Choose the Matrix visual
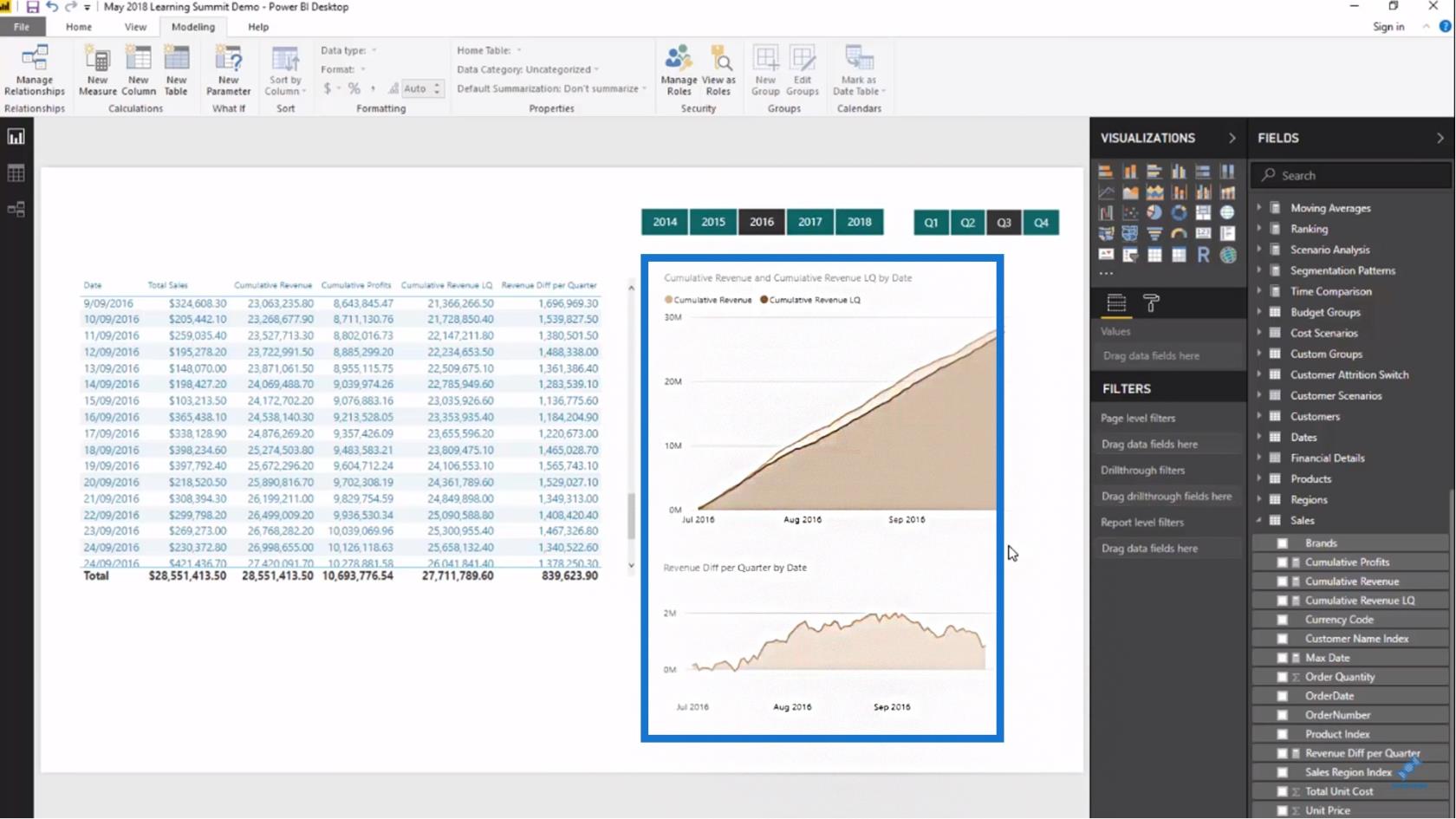This screenshot has height=819, width=1456. (1179, 255)
